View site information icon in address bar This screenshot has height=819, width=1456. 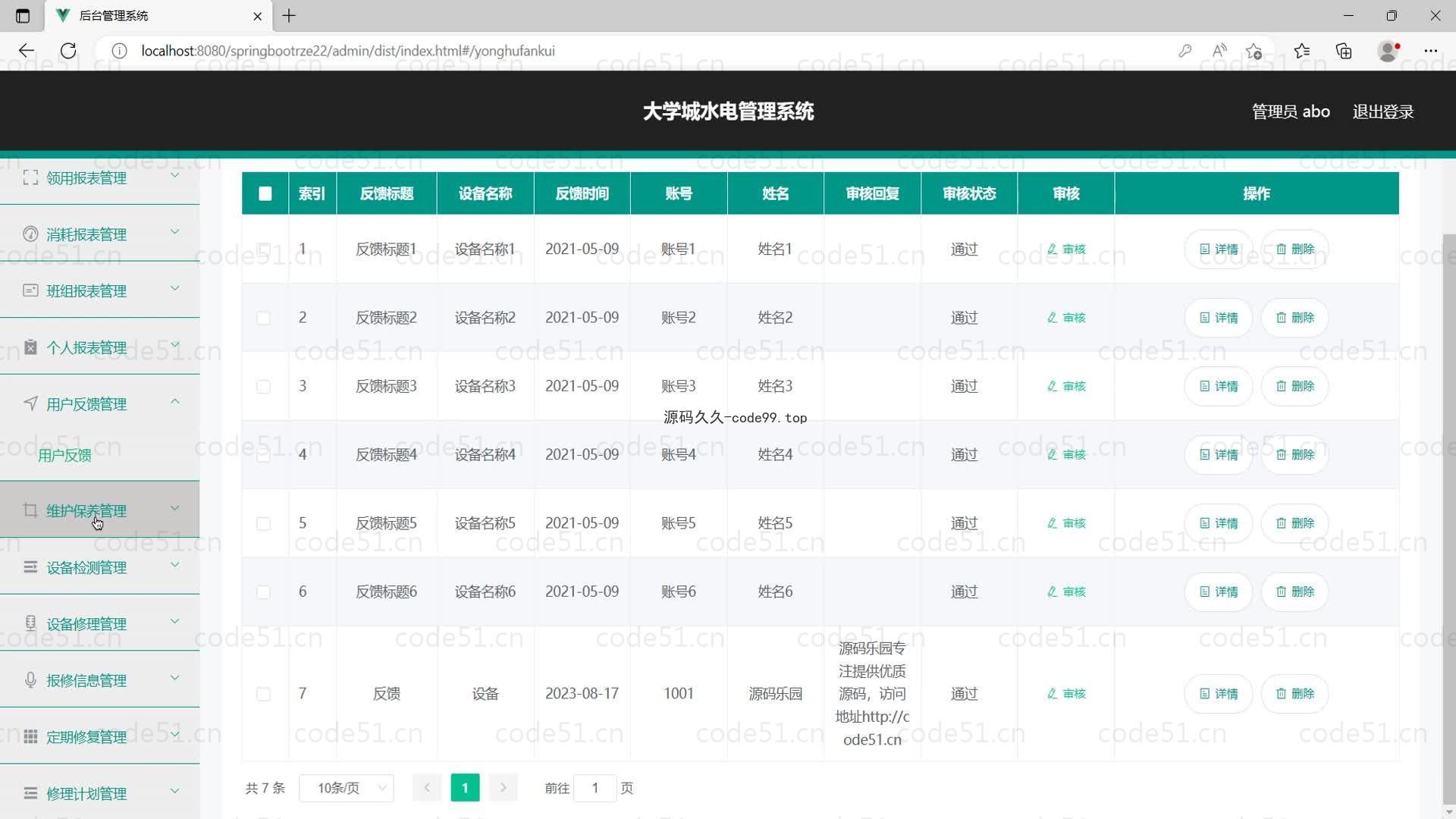[119, 51]
